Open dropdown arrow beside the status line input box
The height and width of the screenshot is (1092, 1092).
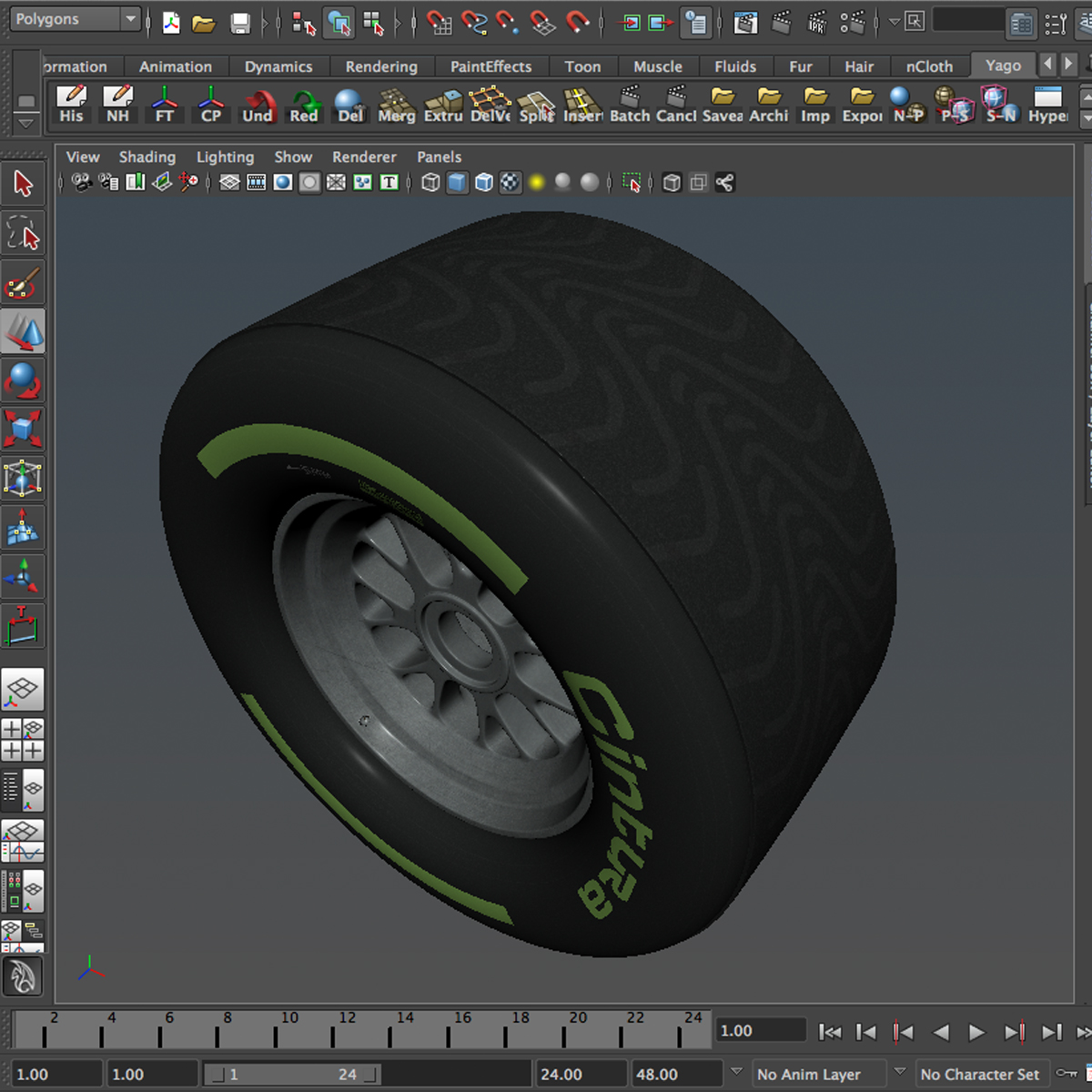895,21
